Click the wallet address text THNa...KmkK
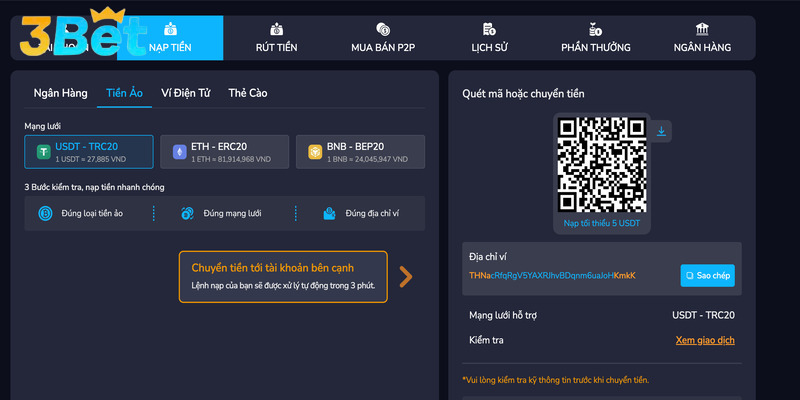Screen dimensions: 800x400 click(x=552, y=276)
